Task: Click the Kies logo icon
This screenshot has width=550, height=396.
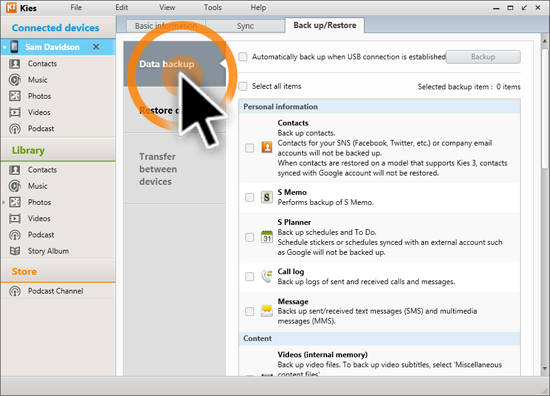Action: (x=11, y=7)
